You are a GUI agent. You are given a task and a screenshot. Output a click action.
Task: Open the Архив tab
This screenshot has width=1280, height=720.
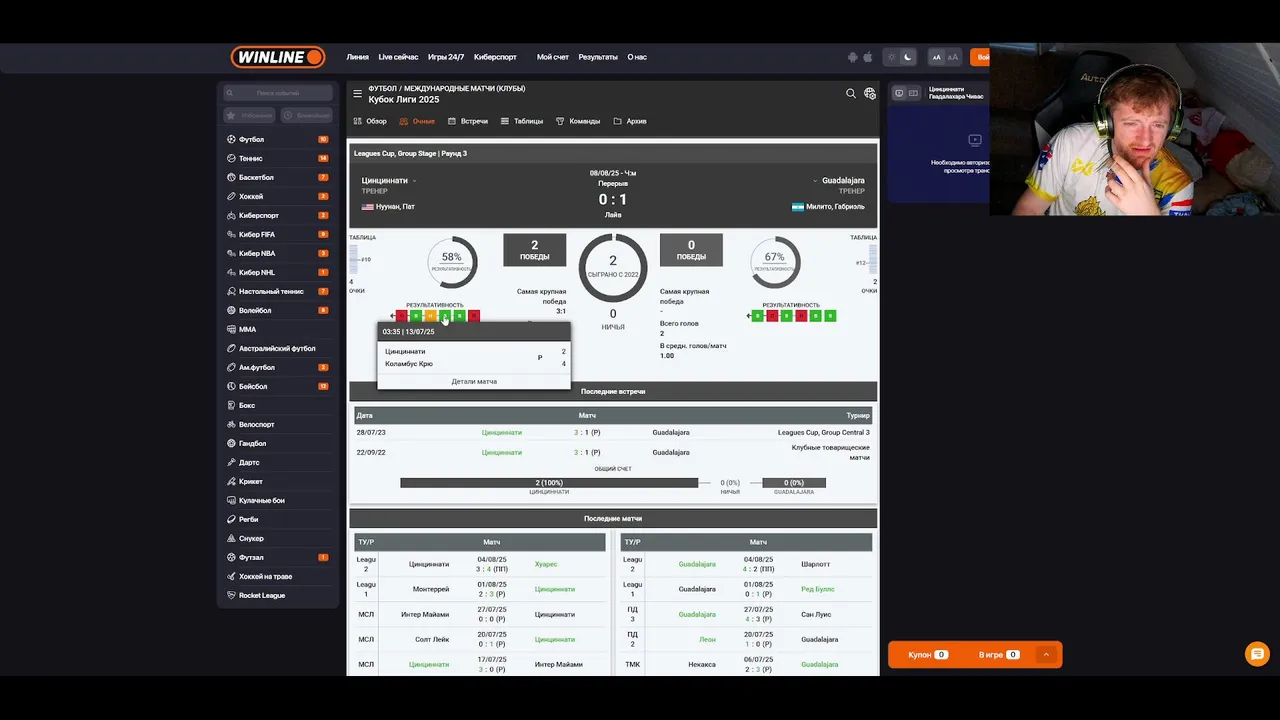(630, 121)
